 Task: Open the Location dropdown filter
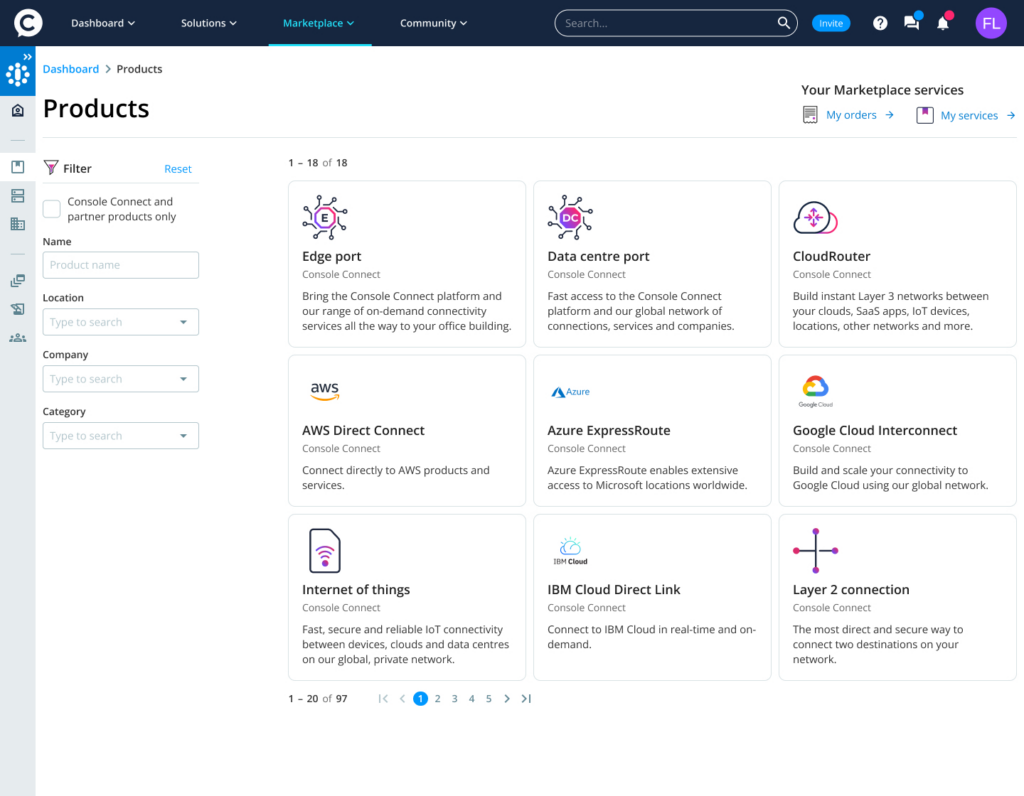pyautogui.click(x=120, y=321)
